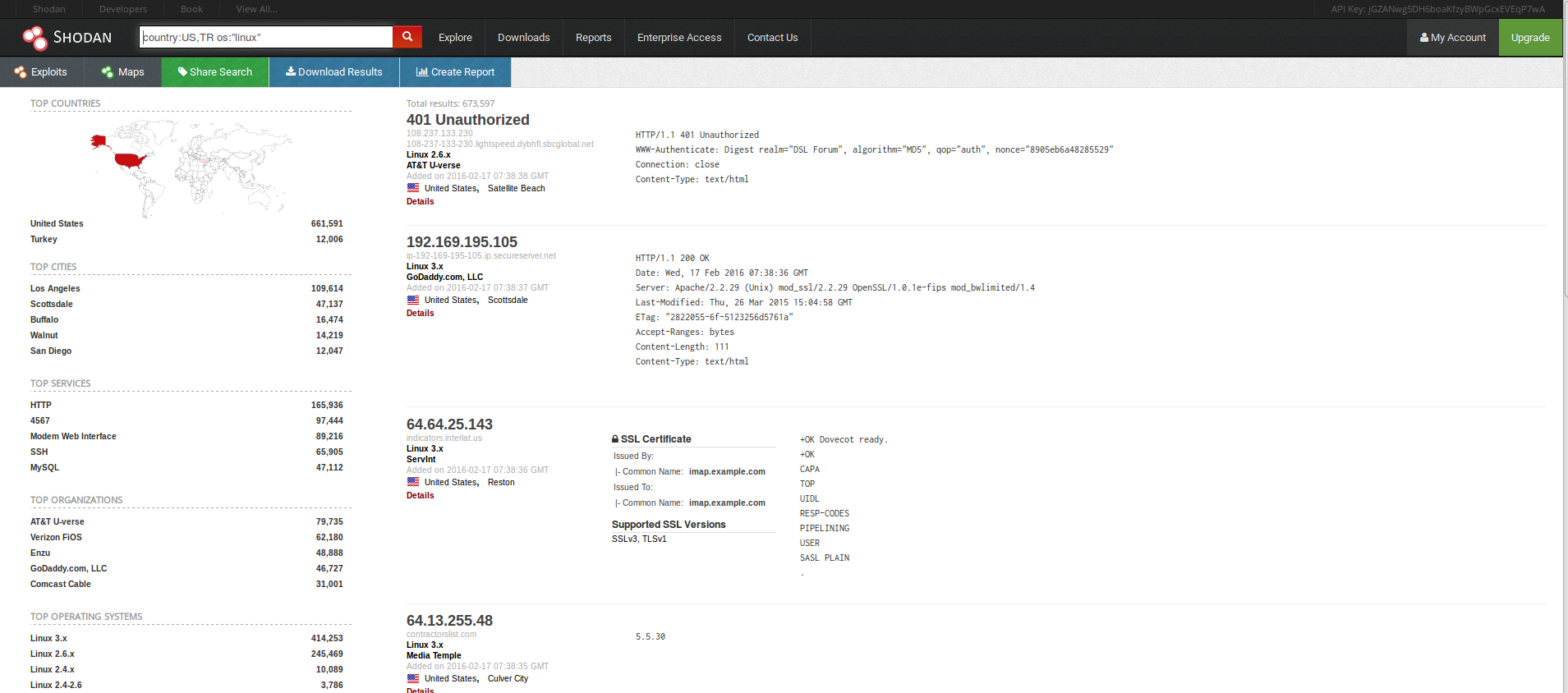Open the 401 Unauthorized result title
Image resolution: width=1568 pixels, height=693 pixels.
point(468,120)
